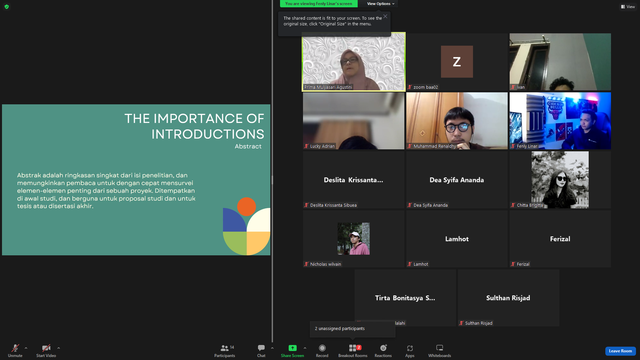Open the Reactions menu

pyautogui.click(x=383, y=350)
